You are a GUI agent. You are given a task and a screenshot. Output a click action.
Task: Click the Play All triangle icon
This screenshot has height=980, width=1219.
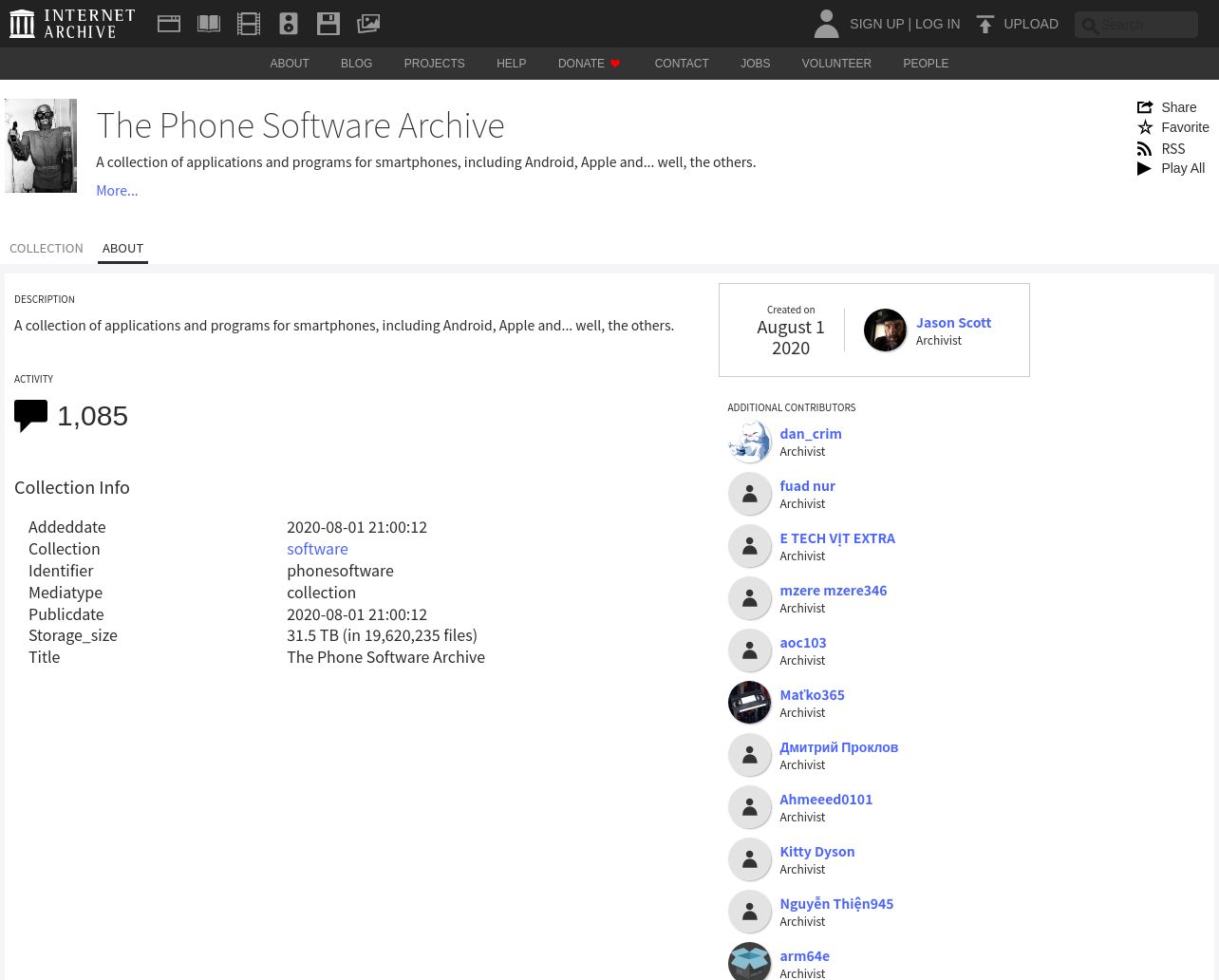pyautogui.click(x=1145, y=168)
